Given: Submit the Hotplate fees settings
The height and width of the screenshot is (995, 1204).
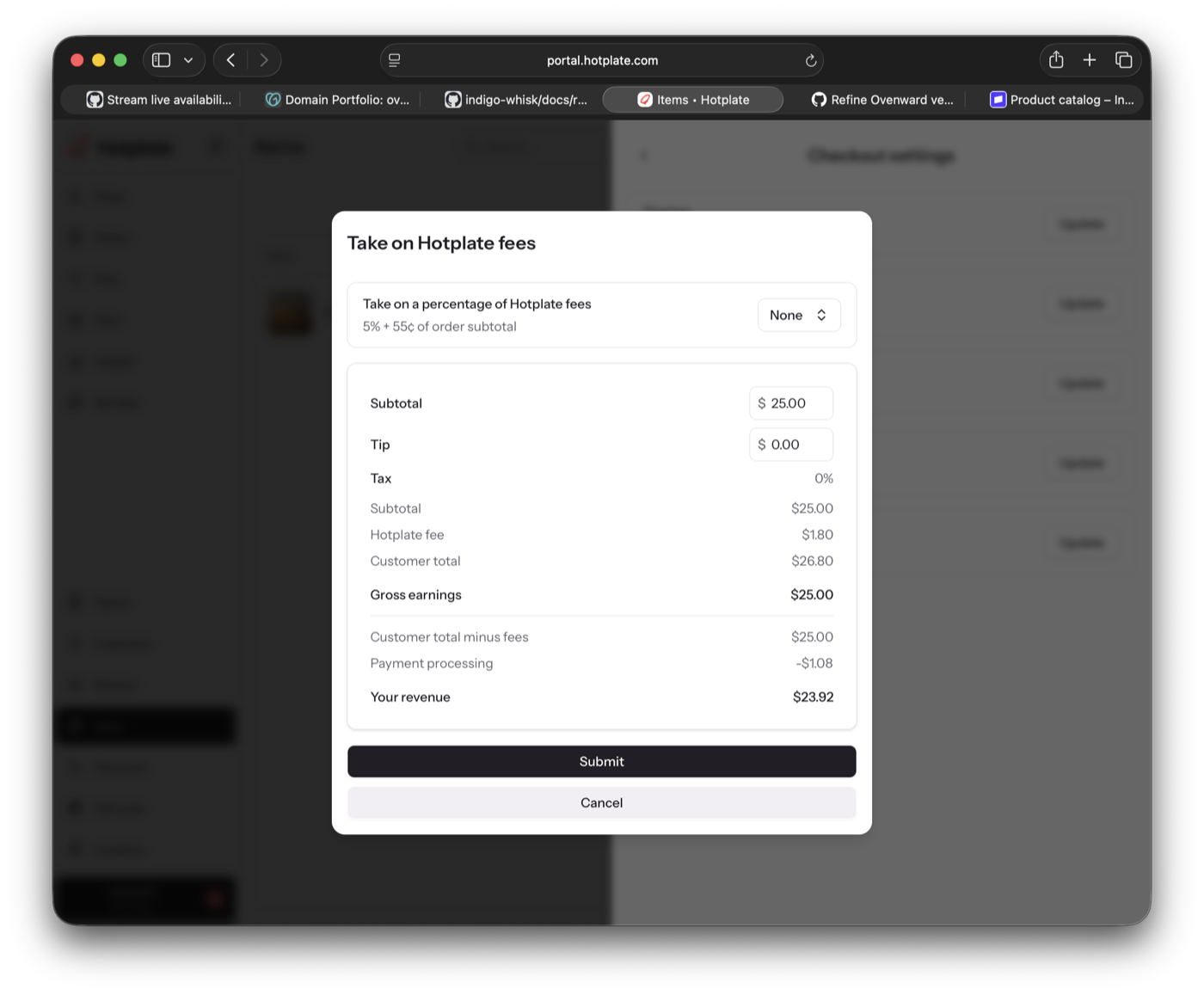Looking at the screenshot, I should click(x=602, y=761).
